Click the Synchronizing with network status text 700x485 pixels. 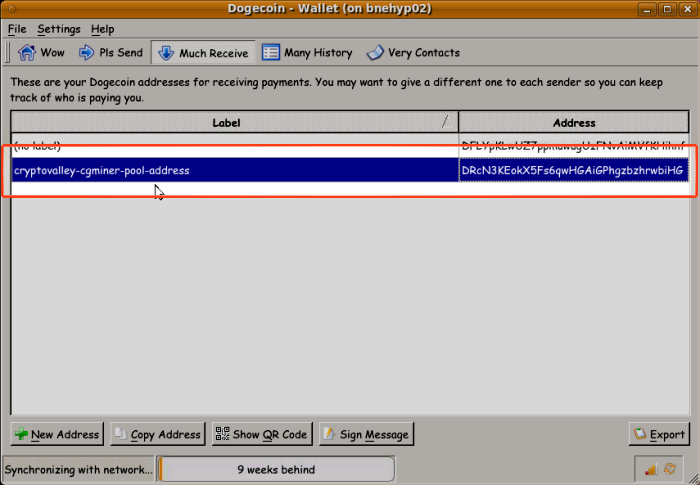(79, 469)
